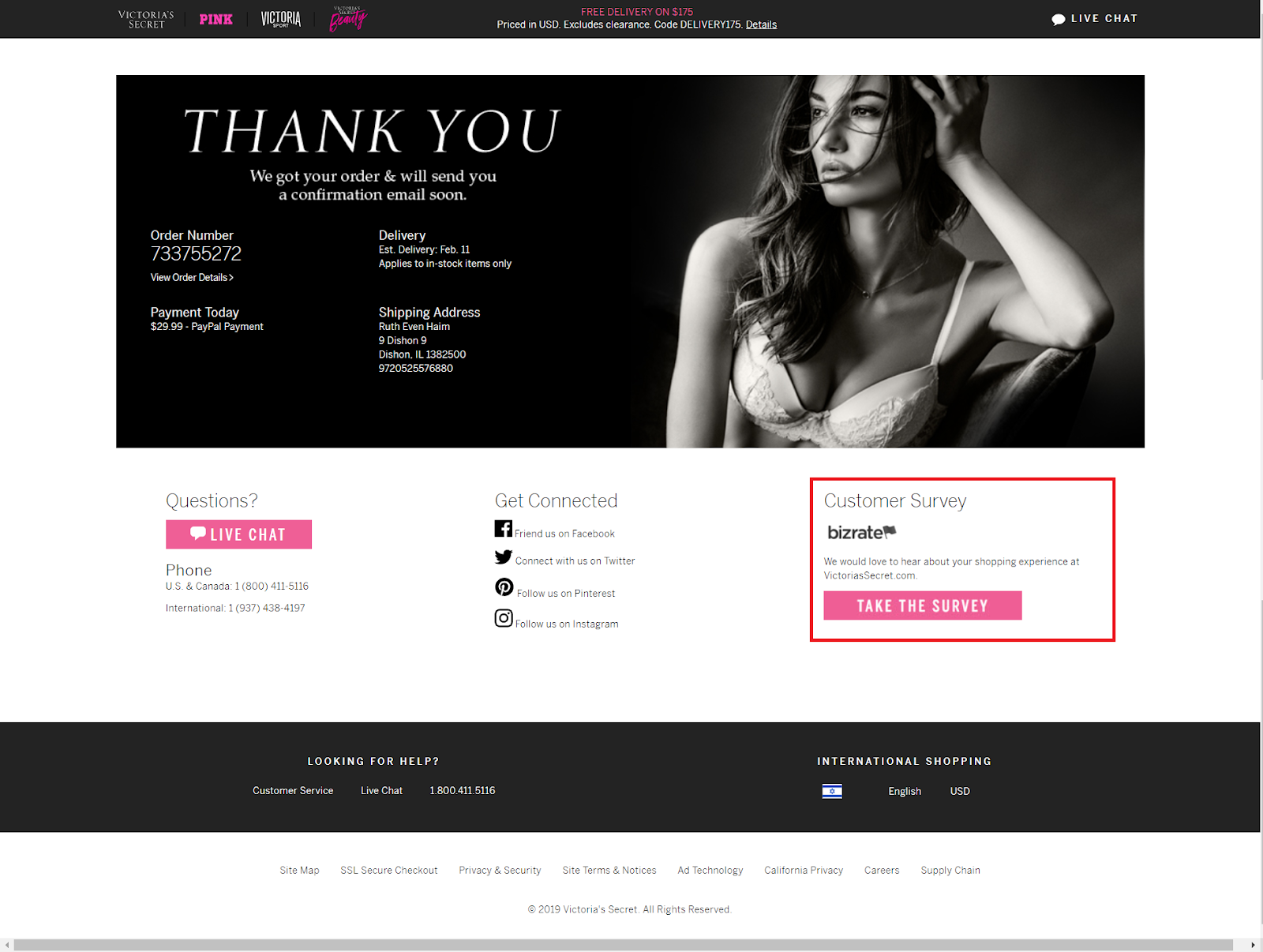Open Customer Service footer link
The width and height of the screenshot is (1263, 952).
(x=293, y=790)
